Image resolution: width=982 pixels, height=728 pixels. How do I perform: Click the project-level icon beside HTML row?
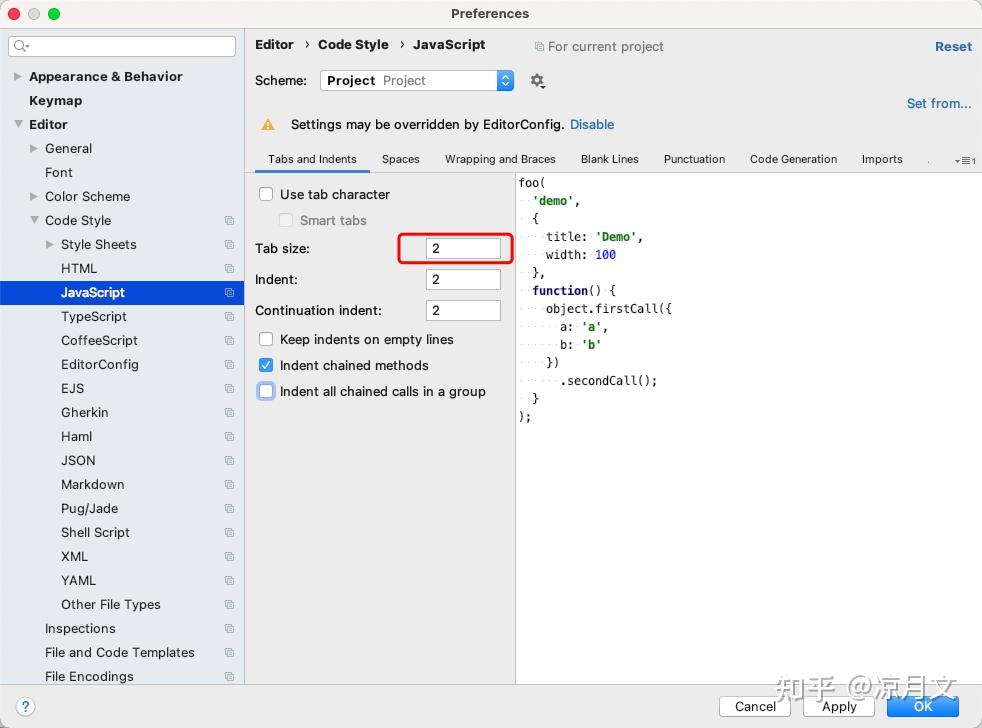click(229, 269)
